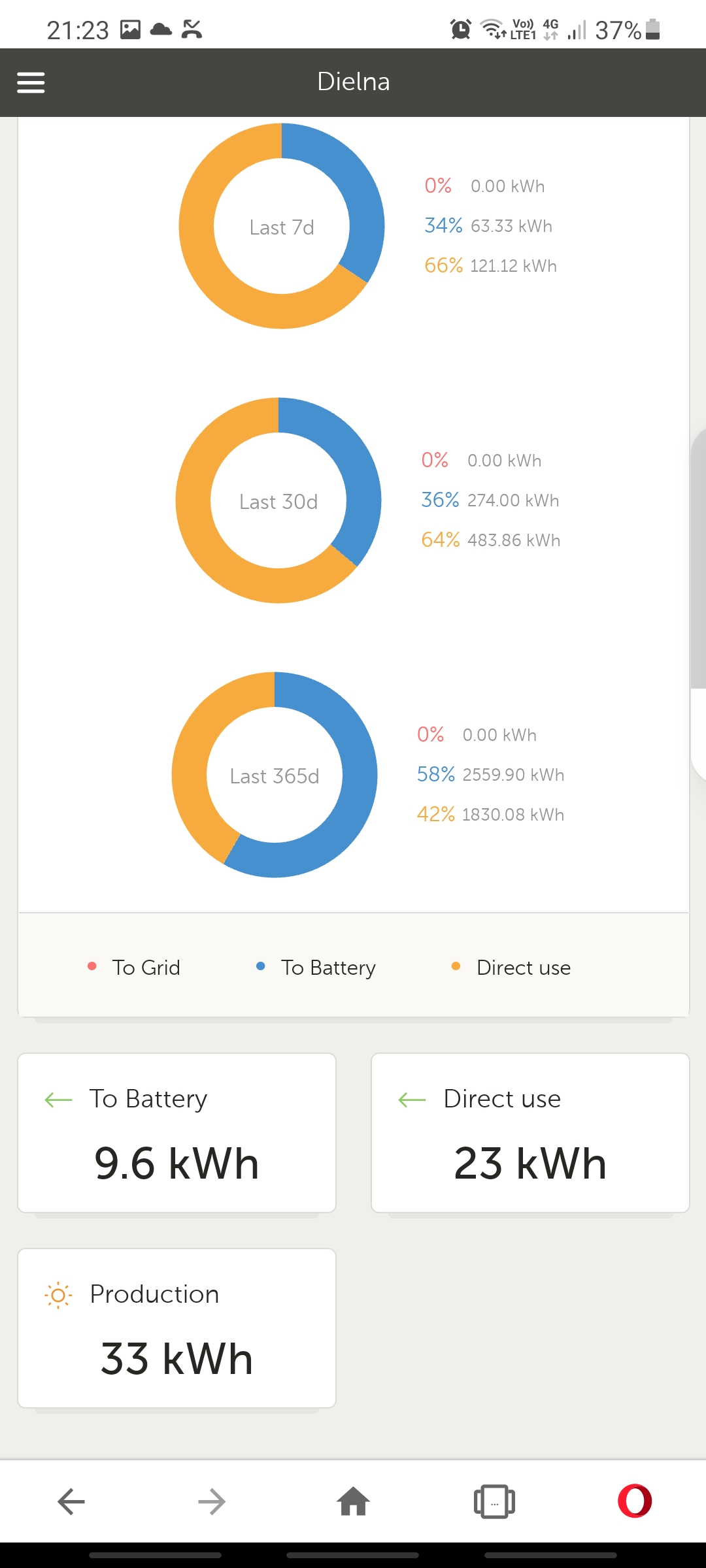This screenshot has width=706, height=1568.
Task: Toggle the Direct use legend item
Action: [x=511, y=968]
